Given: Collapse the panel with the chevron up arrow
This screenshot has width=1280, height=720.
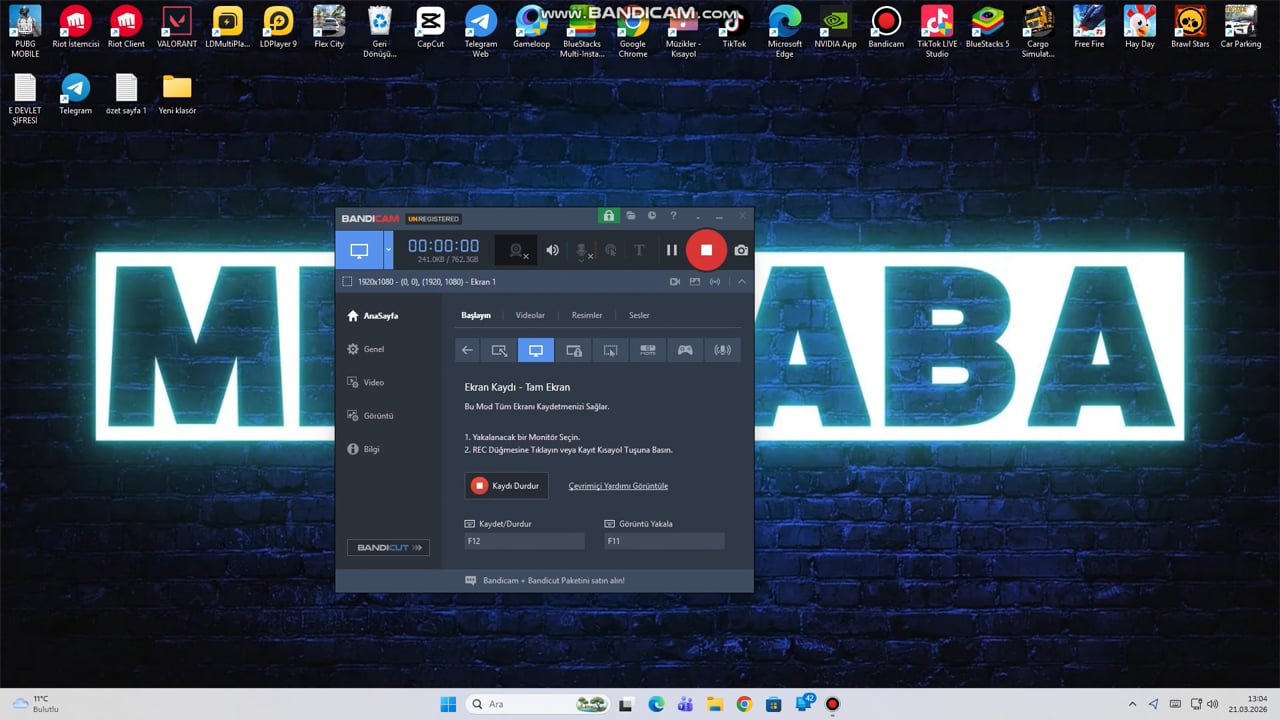Looking at the screenshot, I should tap(742, 282).
